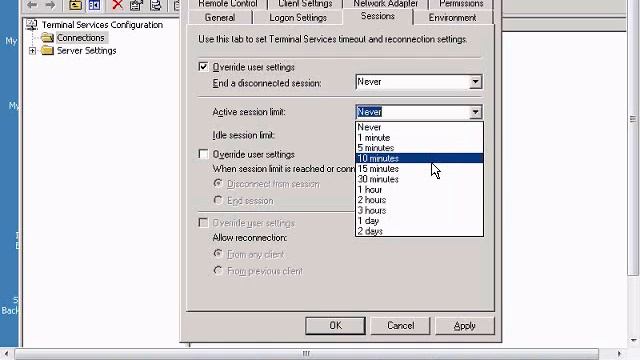Switch to the Permissions tab
This screenshot has height=360, width=640.
[461, 4]
